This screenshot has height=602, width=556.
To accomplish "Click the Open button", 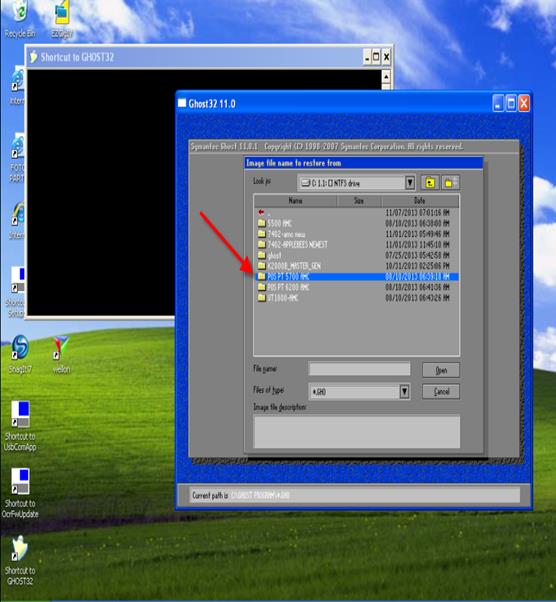I will [x=441, y=370].
